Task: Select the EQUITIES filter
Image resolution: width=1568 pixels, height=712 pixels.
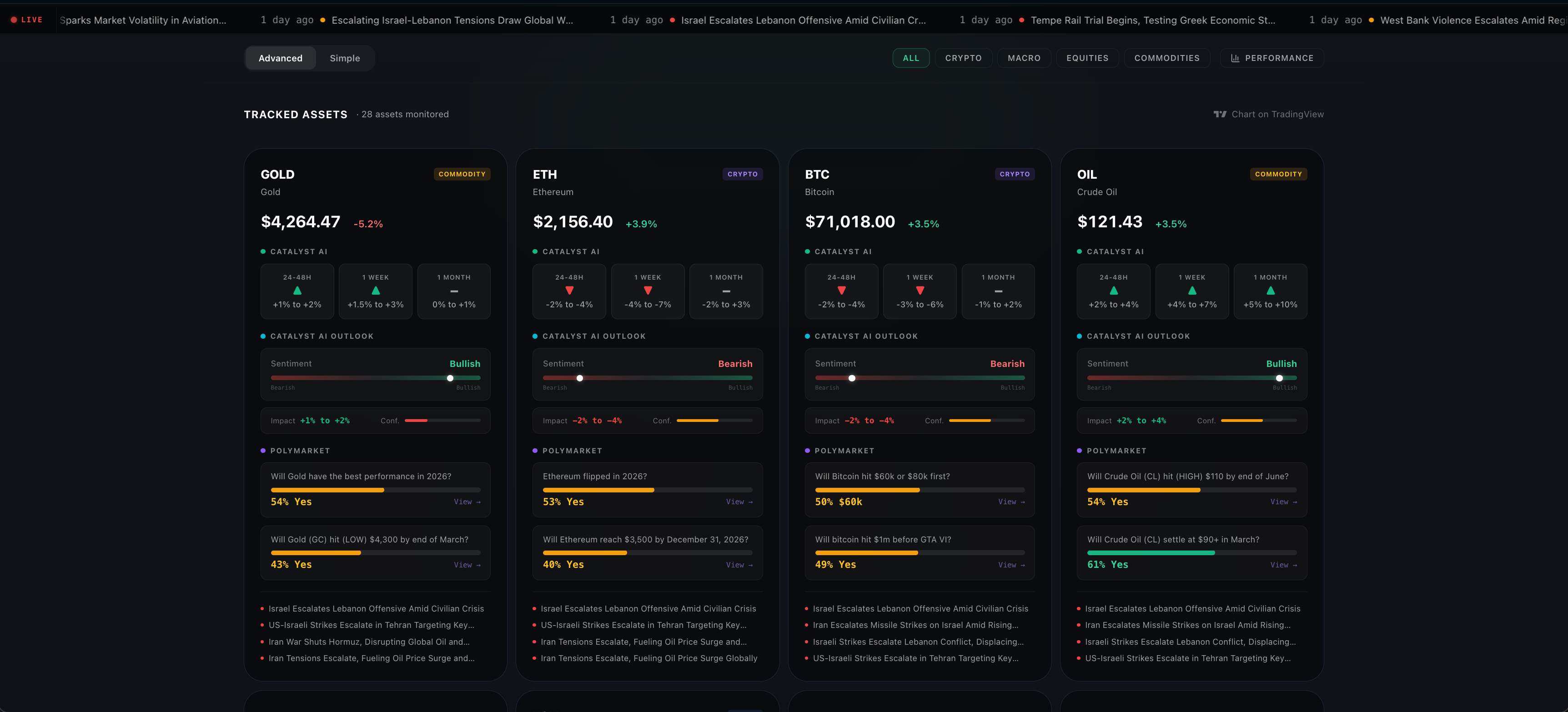Action: (1087, 58)
